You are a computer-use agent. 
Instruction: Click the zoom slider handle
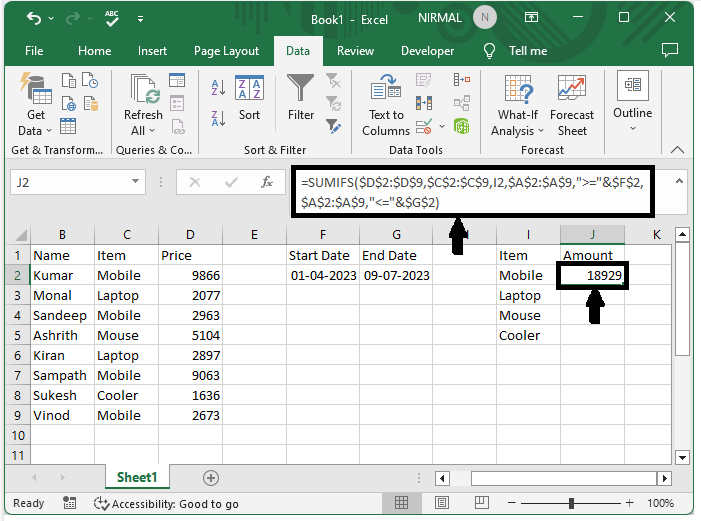pyautogui.click(x=571, y=504)
